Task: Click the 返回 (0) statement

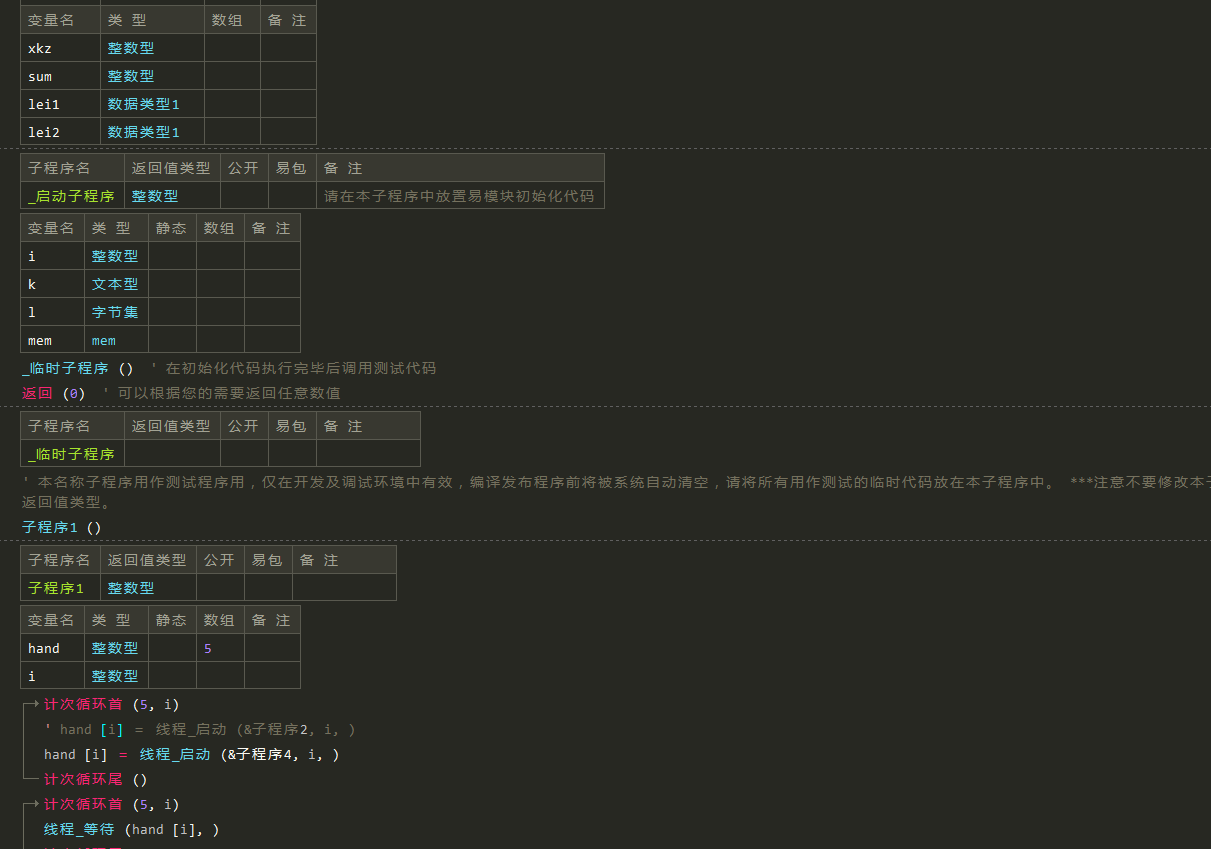Action: [54, 393]
